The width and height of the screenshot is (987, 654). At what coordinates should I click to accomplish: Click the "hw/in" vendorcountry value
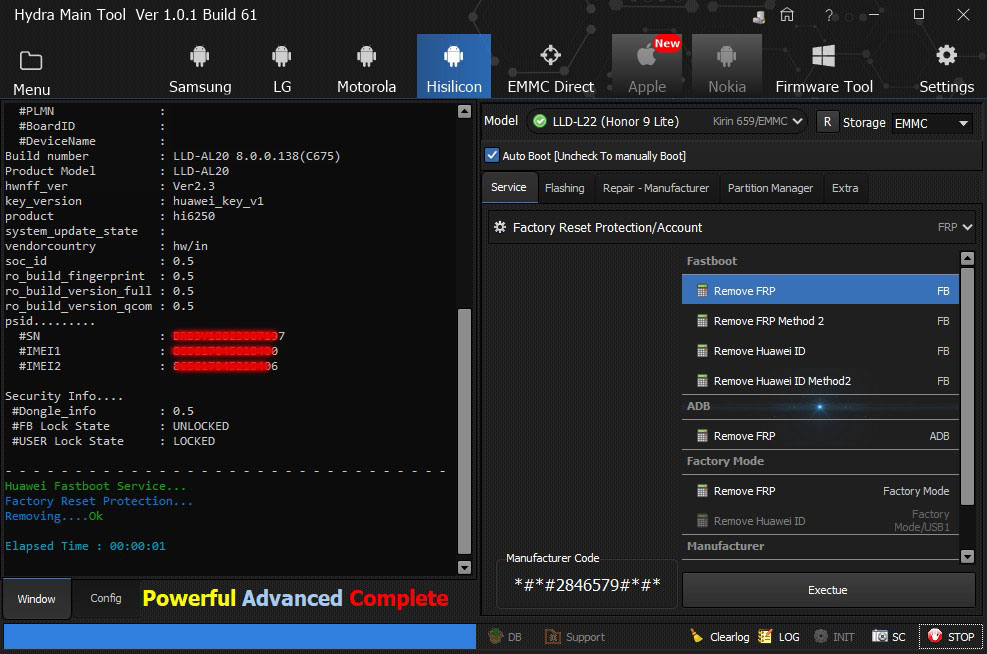(190, 246)
